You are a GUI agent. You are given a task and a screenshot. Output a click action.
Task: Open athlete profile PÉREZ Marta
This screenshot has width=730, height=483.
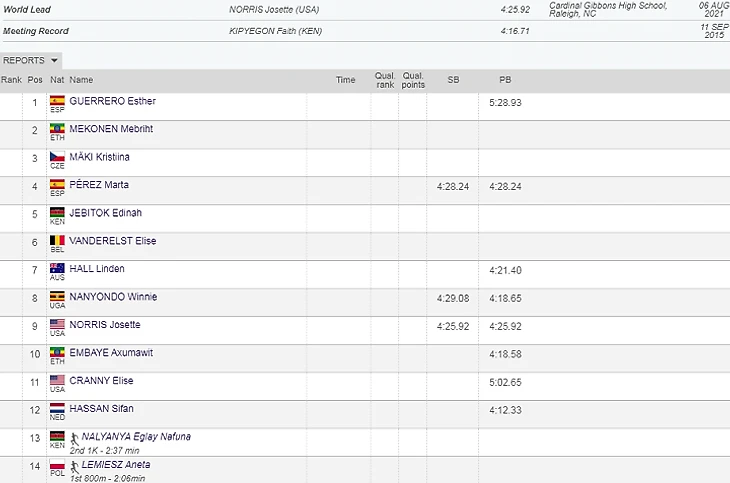coord(98,185)
